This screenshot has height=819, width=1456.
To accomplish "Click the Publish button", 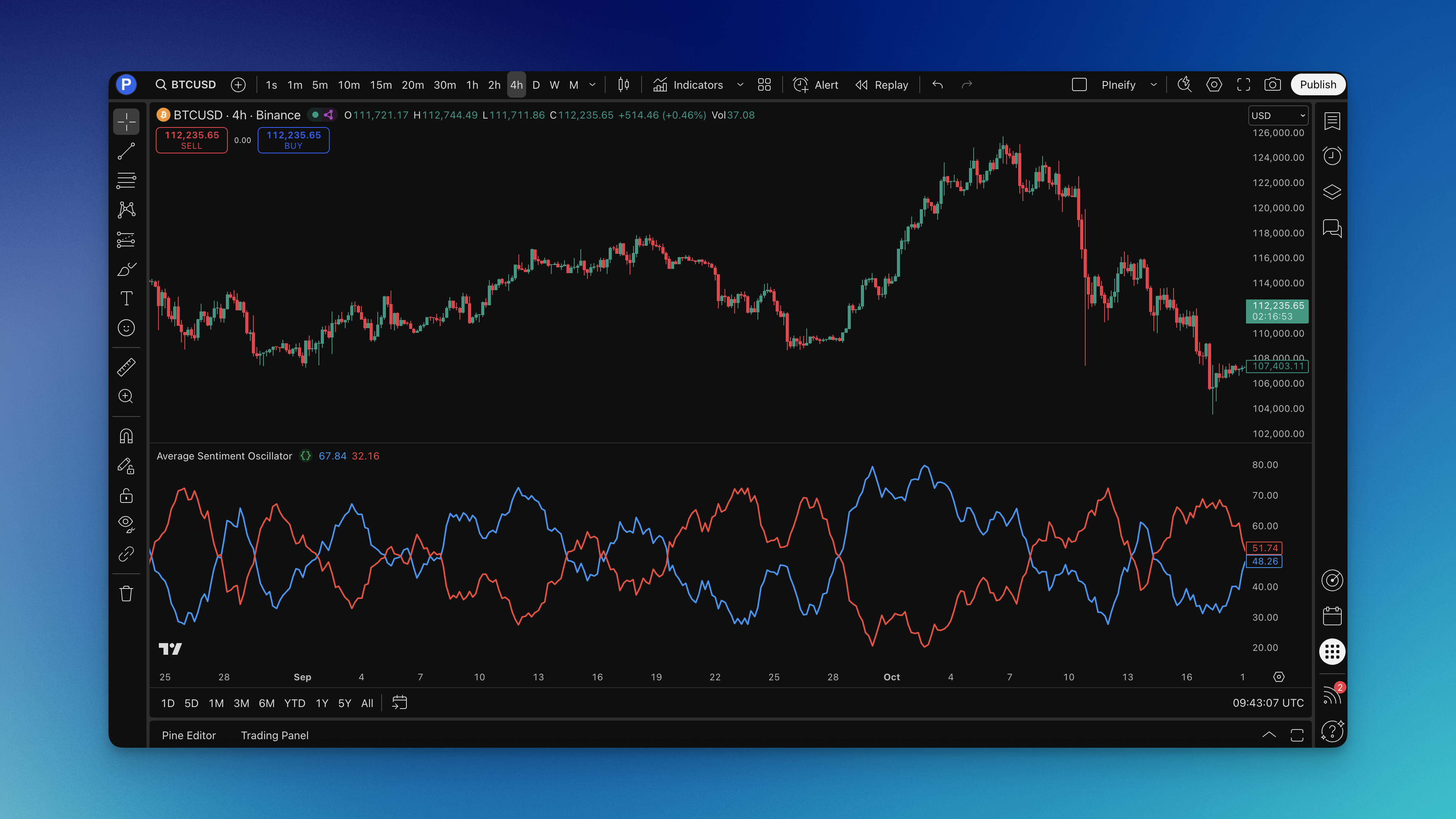I will (x=1318, y=85).
